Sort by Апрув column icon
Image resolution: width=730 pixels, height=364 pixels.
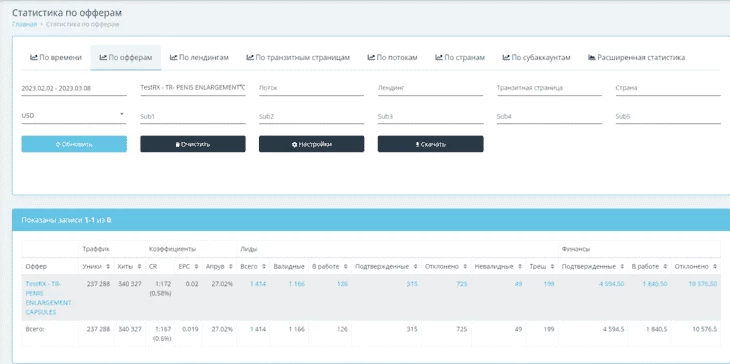(x=230, y=267)
